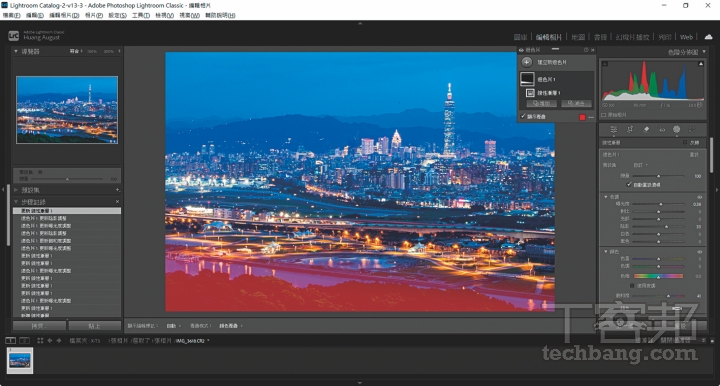
Task: Go back with filmstrip left arrow
Action: tap(50, 341)
